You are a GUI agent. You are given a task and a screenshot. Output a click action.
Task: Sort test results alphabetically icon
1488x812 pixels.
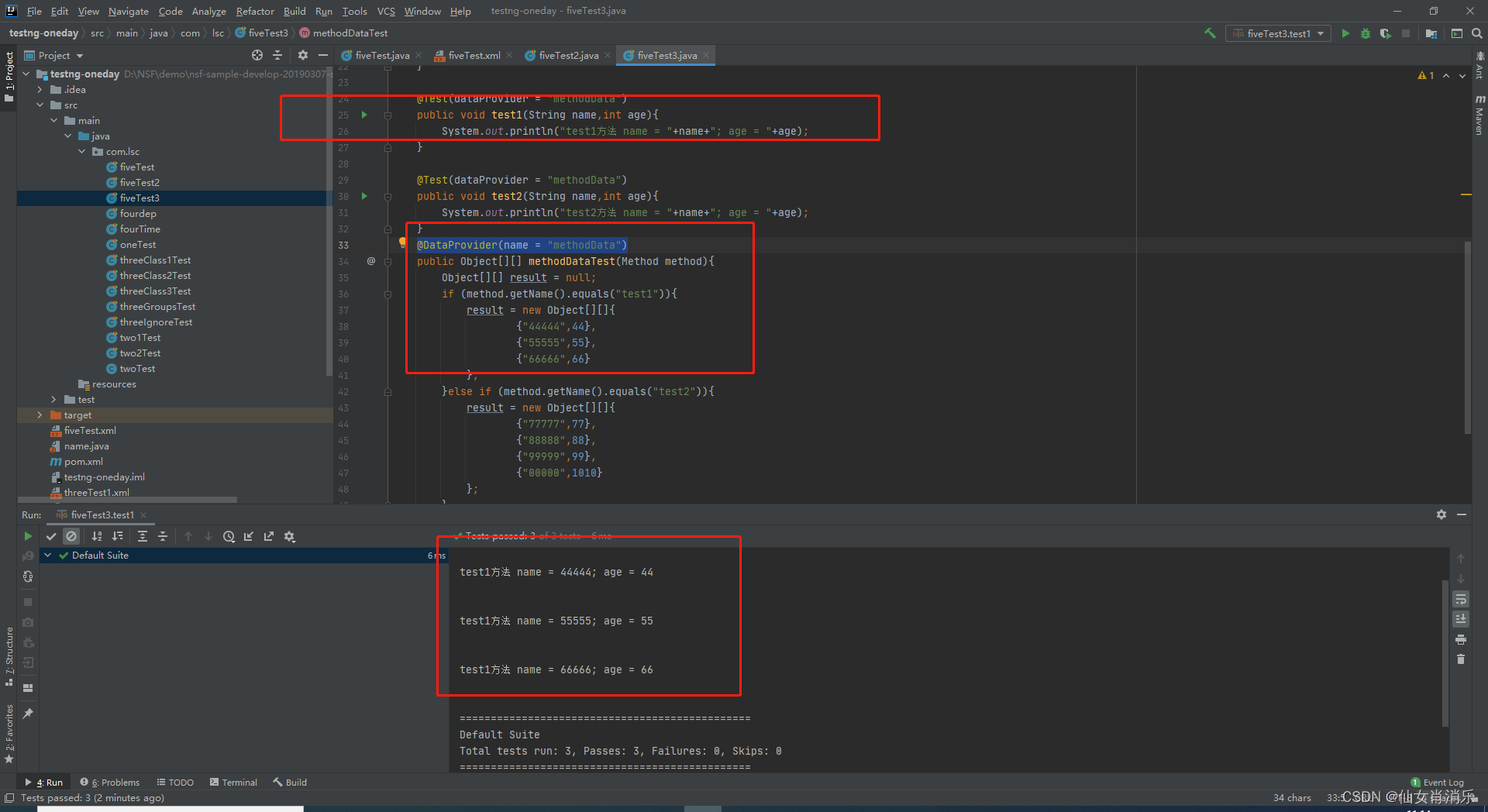[97, 536]
